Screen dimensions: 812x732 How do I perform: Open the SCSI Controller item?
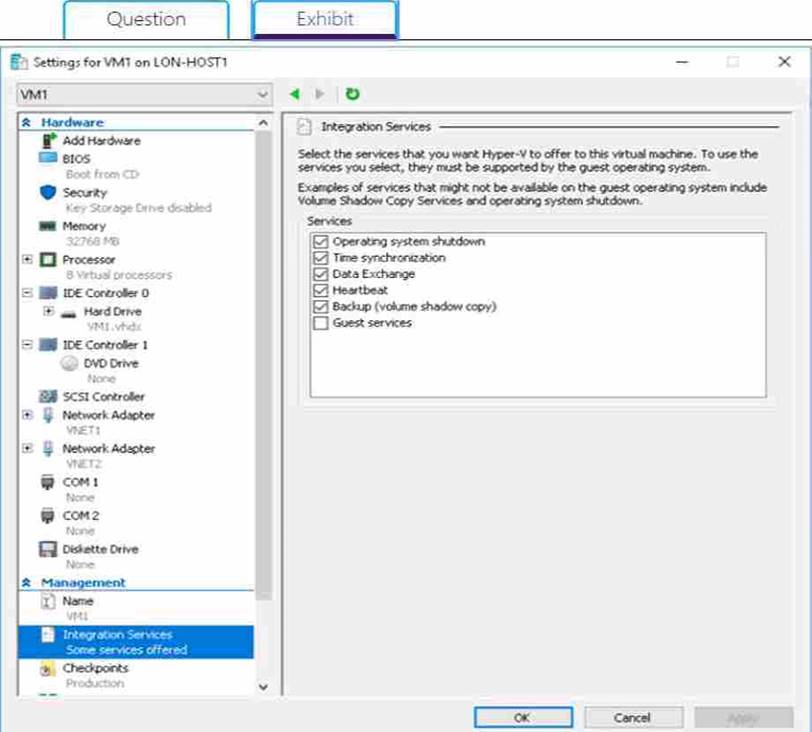[103, 397]
